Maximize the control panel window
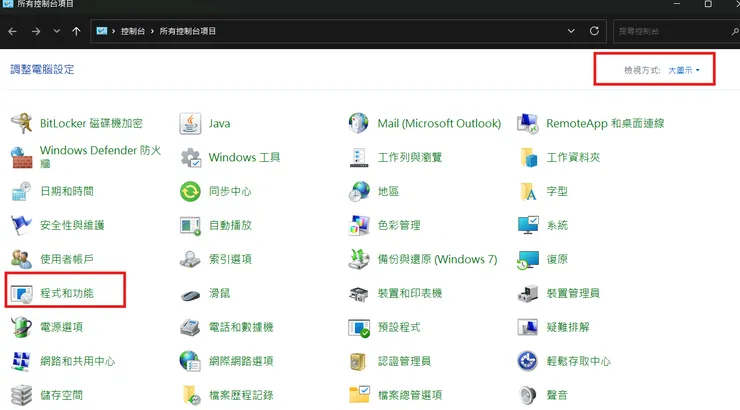Screen dimensions: 740x410 tap(708, 4)
